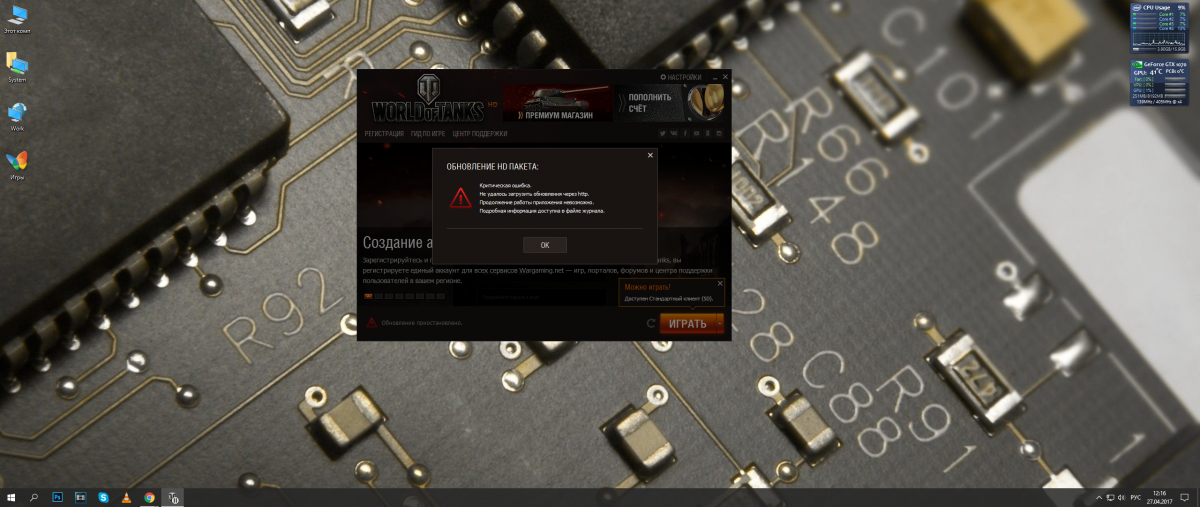Confirm the error dialog with OK
The height and width of the screenshot is (507, 1200).
click(x=545, y=245)
